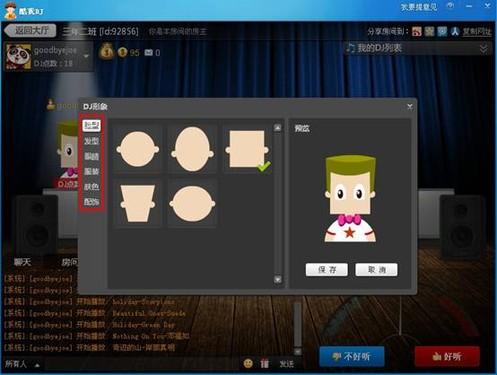Viewport: 497px width, 375px height.
Task: Switch to the 服装 clothing tab
Action: click(92, 171)
